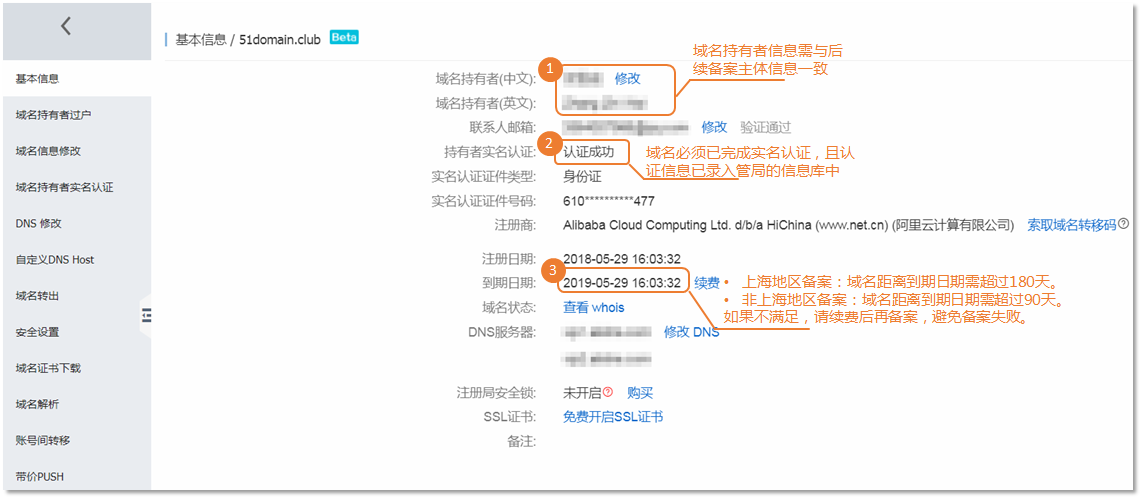
Task: Click 修改 DNS link
Action: click(x=691, y=332)
